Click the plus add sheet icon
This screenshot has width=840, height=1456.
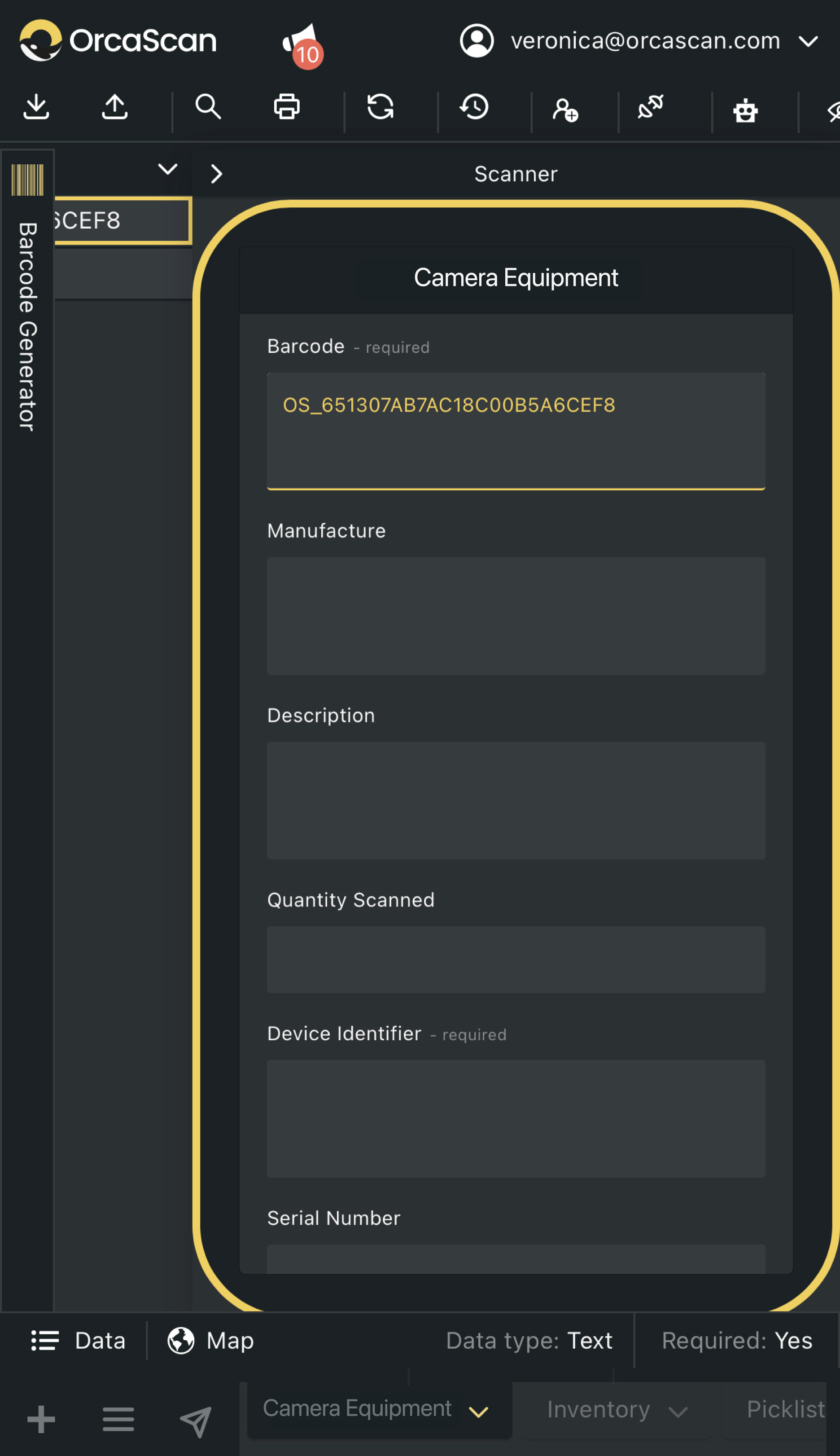click(41, 1419)
